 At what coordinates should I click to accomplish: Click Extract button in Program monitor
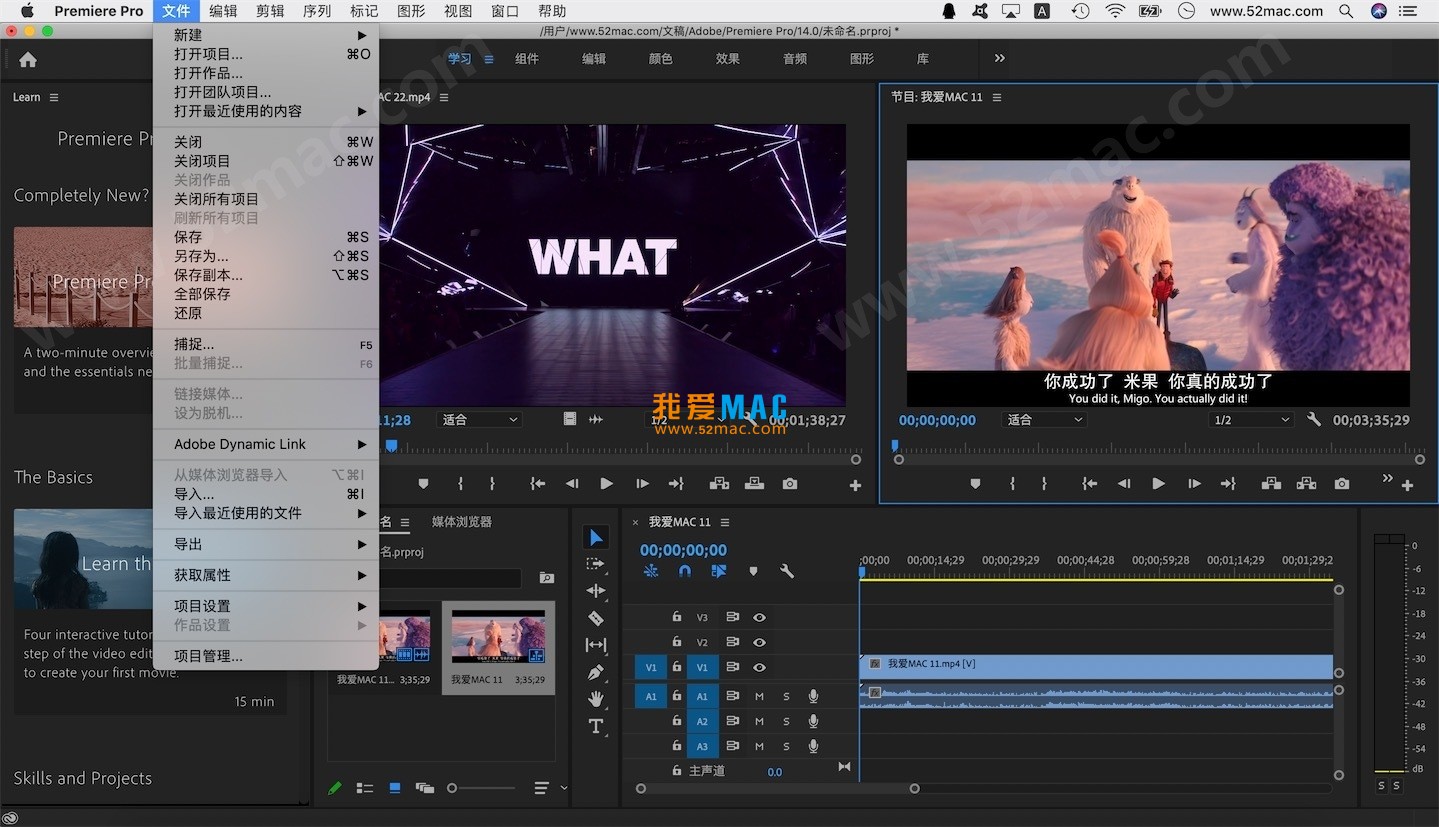pos(1306,484)
